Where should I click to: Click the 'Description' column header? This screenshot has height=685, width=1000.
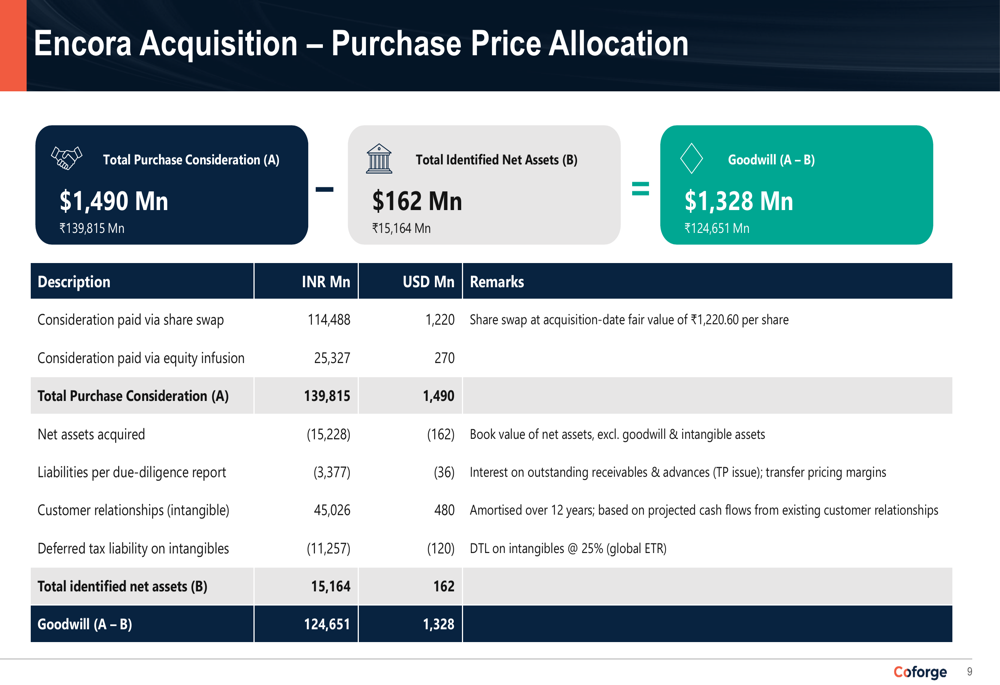[x=74, y=282]
